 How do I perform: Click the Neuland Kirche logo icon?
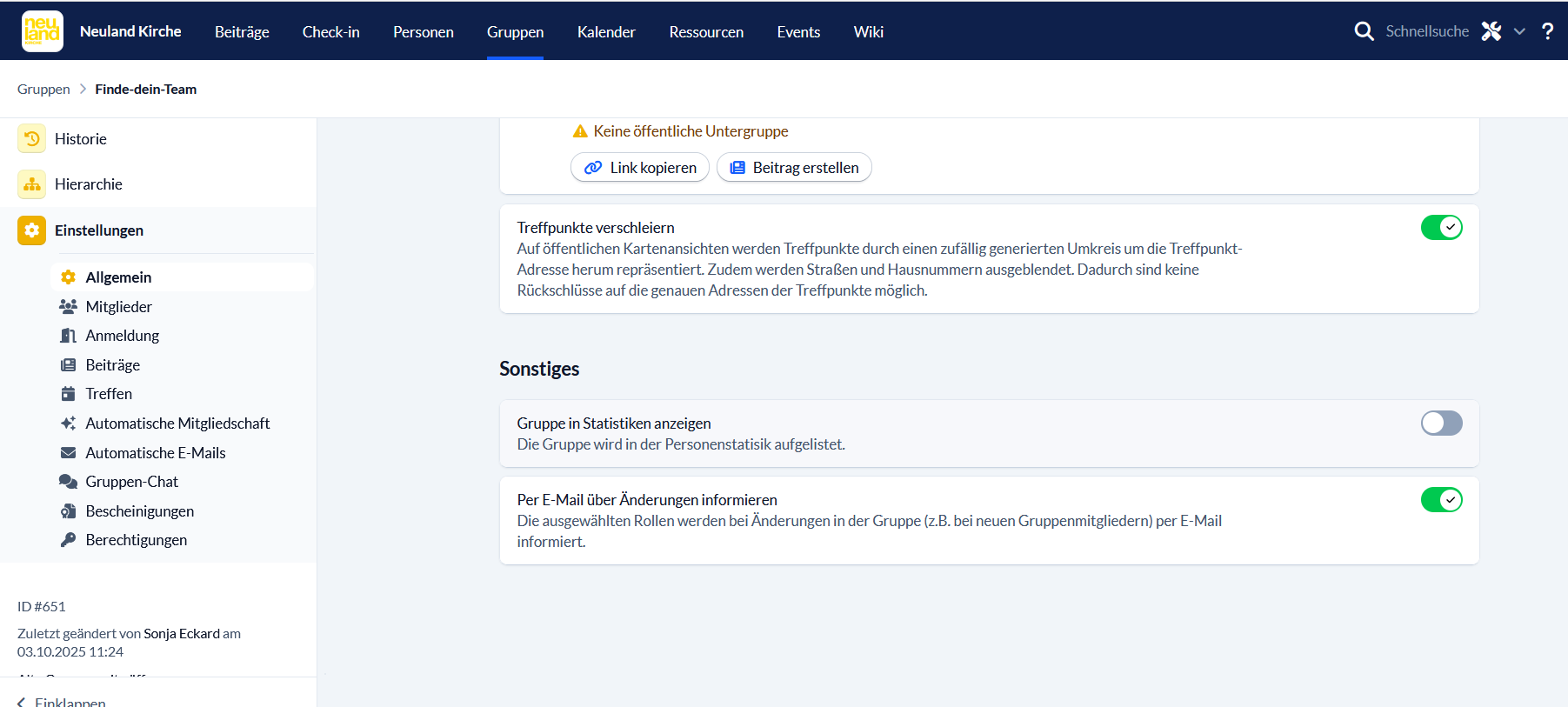coord(42,31)
